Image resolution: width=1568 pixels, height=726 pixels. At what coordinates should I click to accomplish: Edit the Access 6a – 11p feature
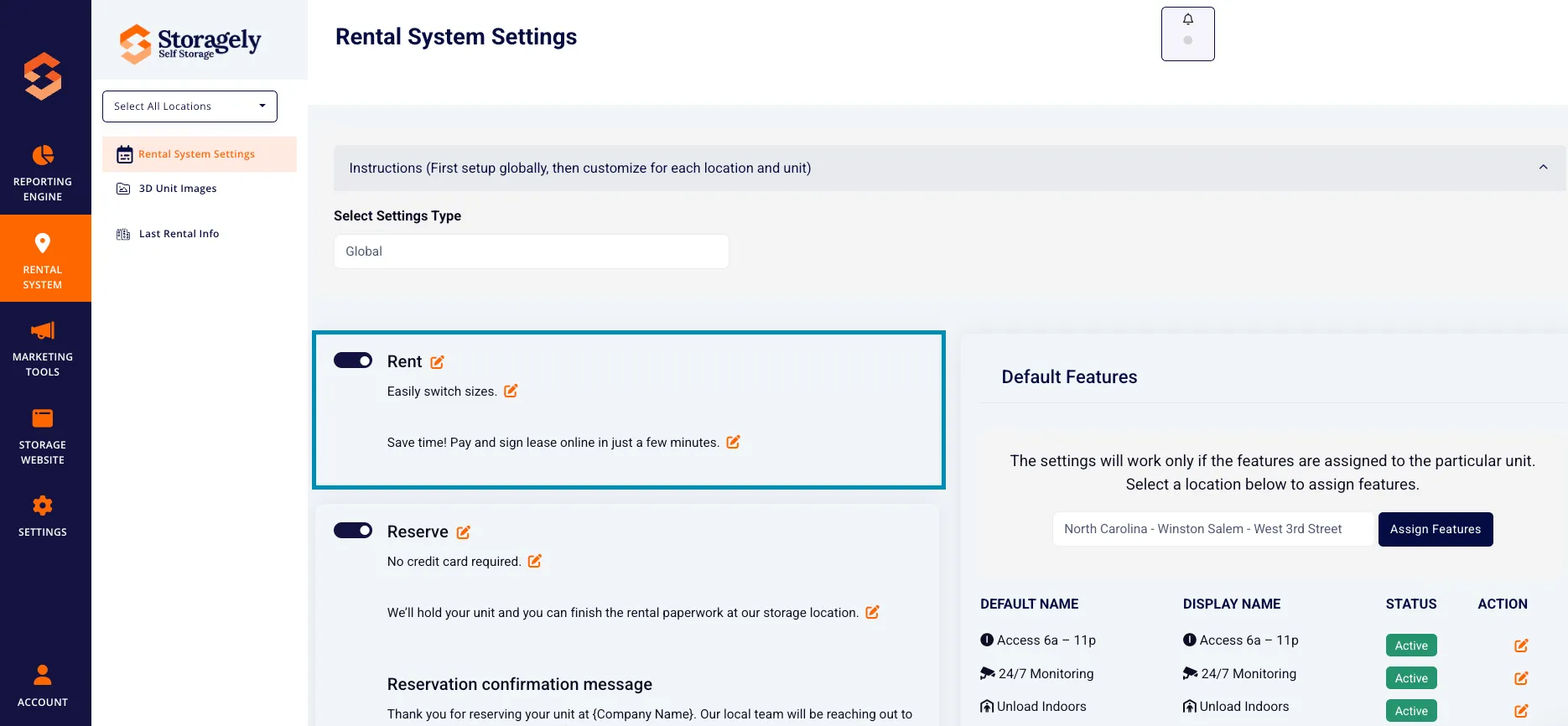(1521, 646)
